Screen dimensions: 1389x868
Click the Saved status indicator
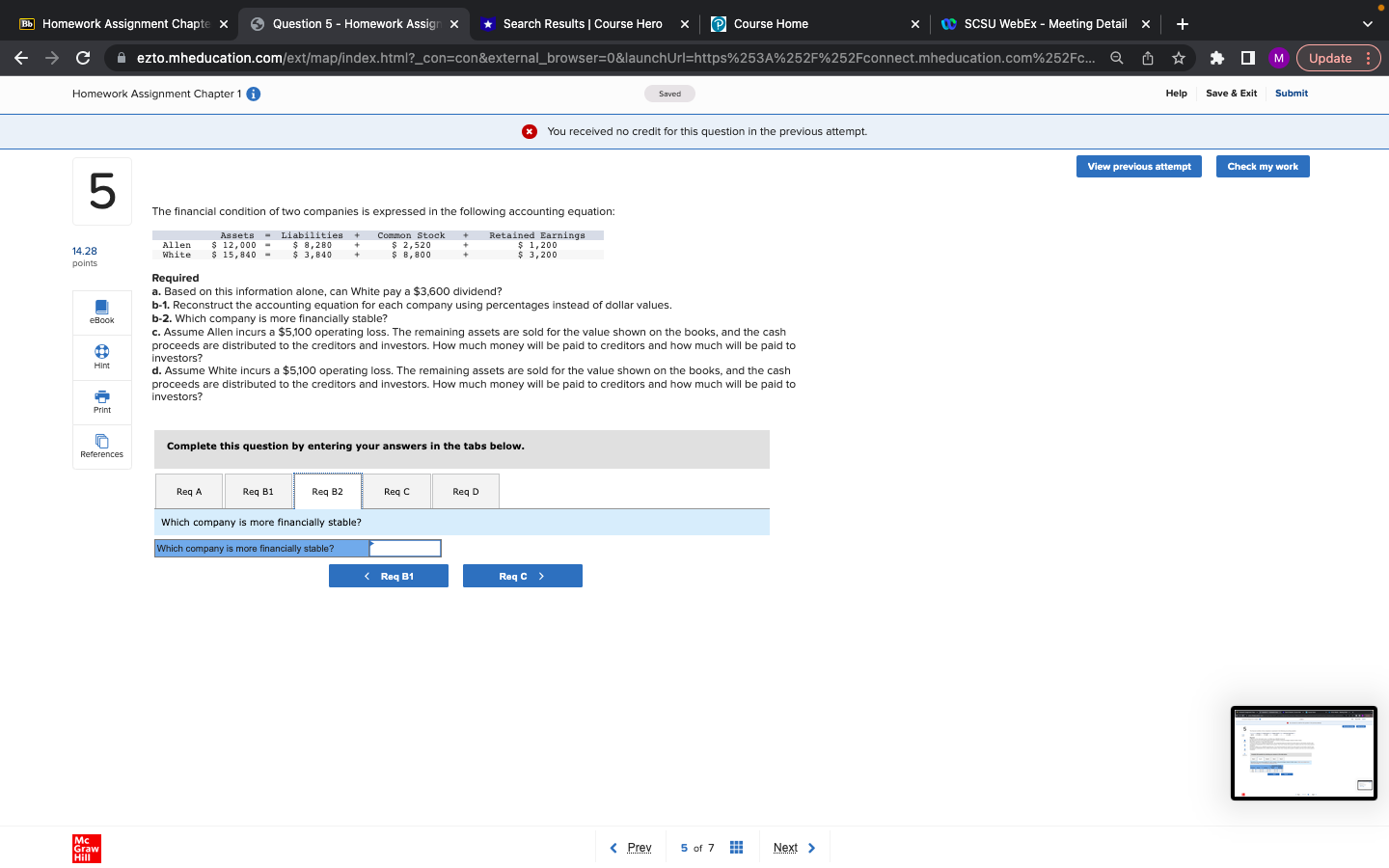click(669, 94)
